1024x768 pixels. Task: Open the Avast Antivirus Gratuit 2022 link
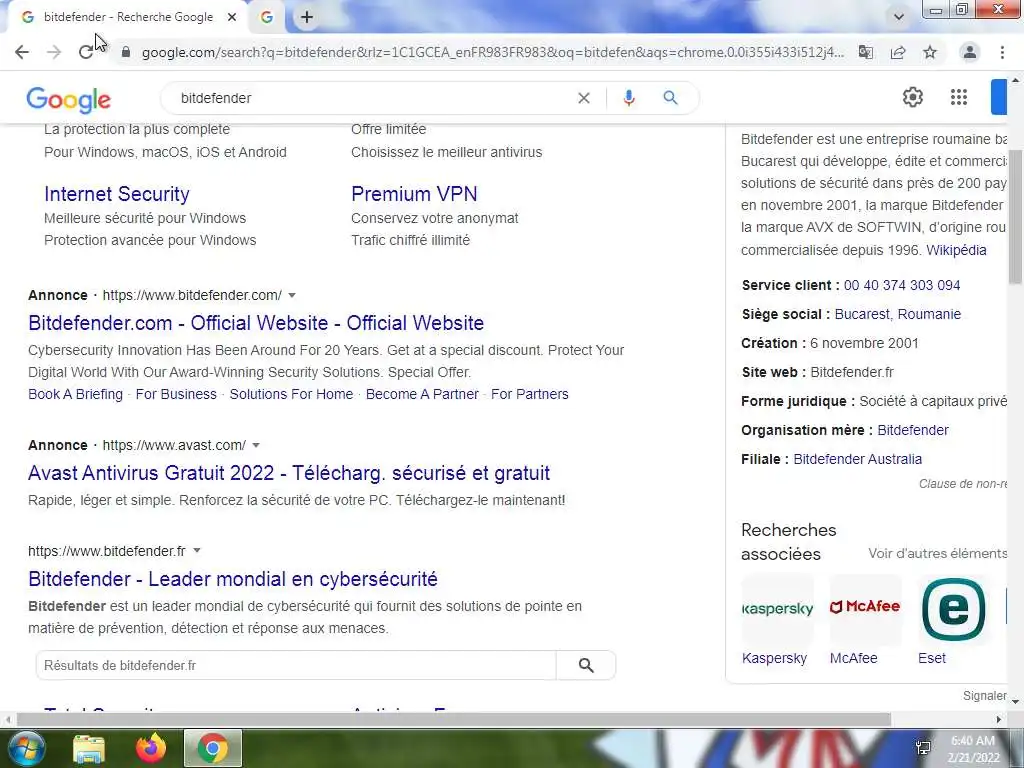click(289, 473)
